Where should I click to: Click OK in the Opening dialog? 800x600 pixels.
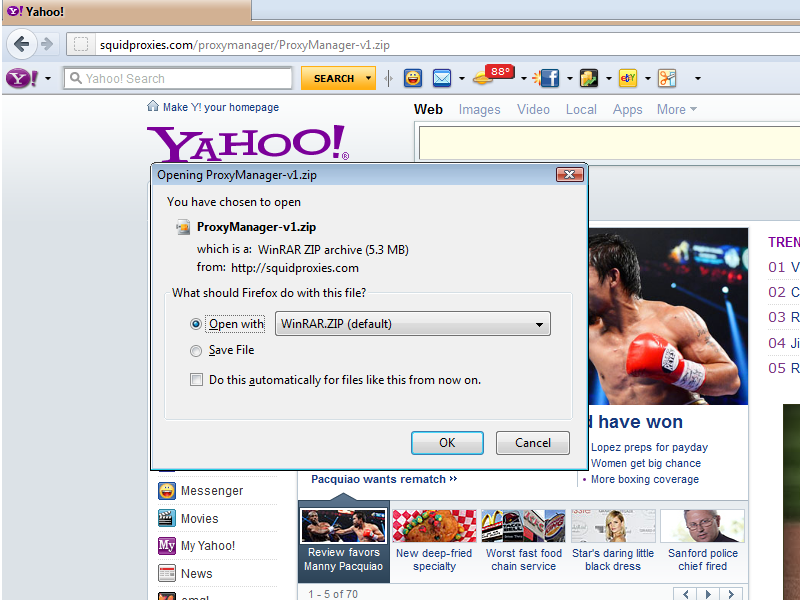(x=447, y=442)
